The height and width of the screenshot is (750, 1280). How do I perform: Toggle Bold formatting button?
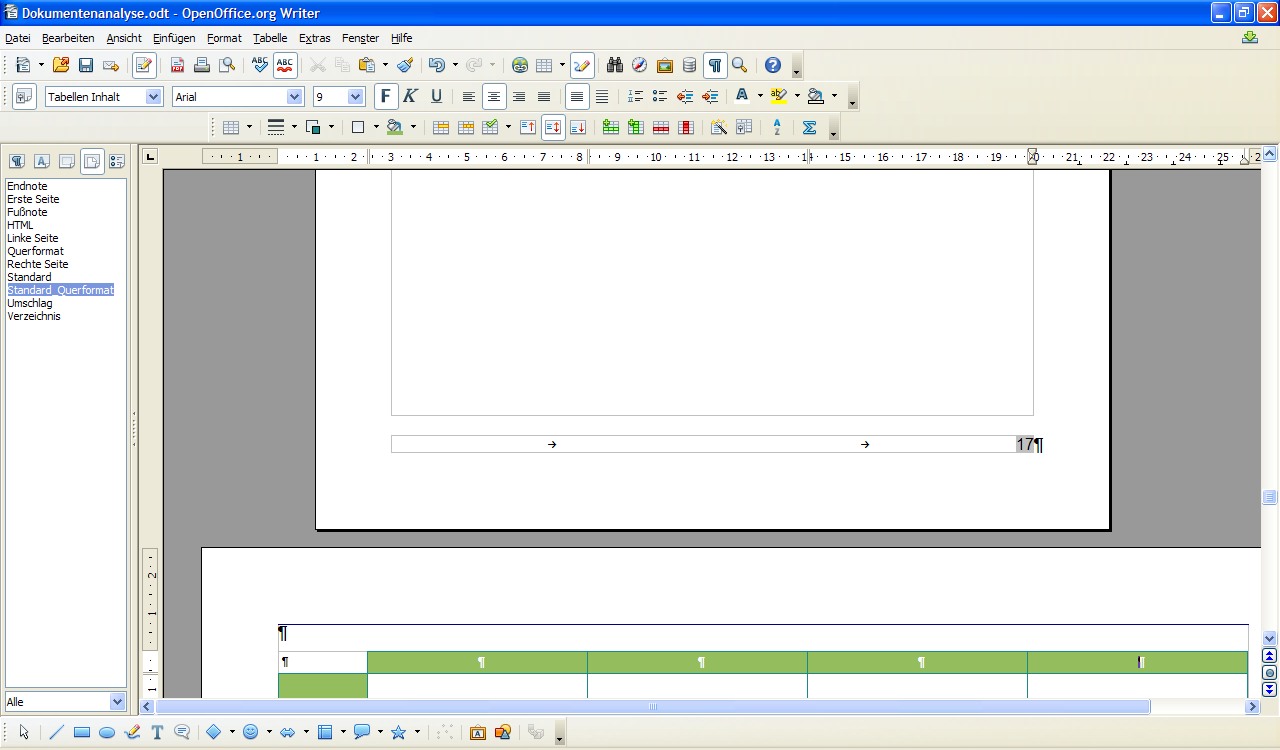click(385, 96)
